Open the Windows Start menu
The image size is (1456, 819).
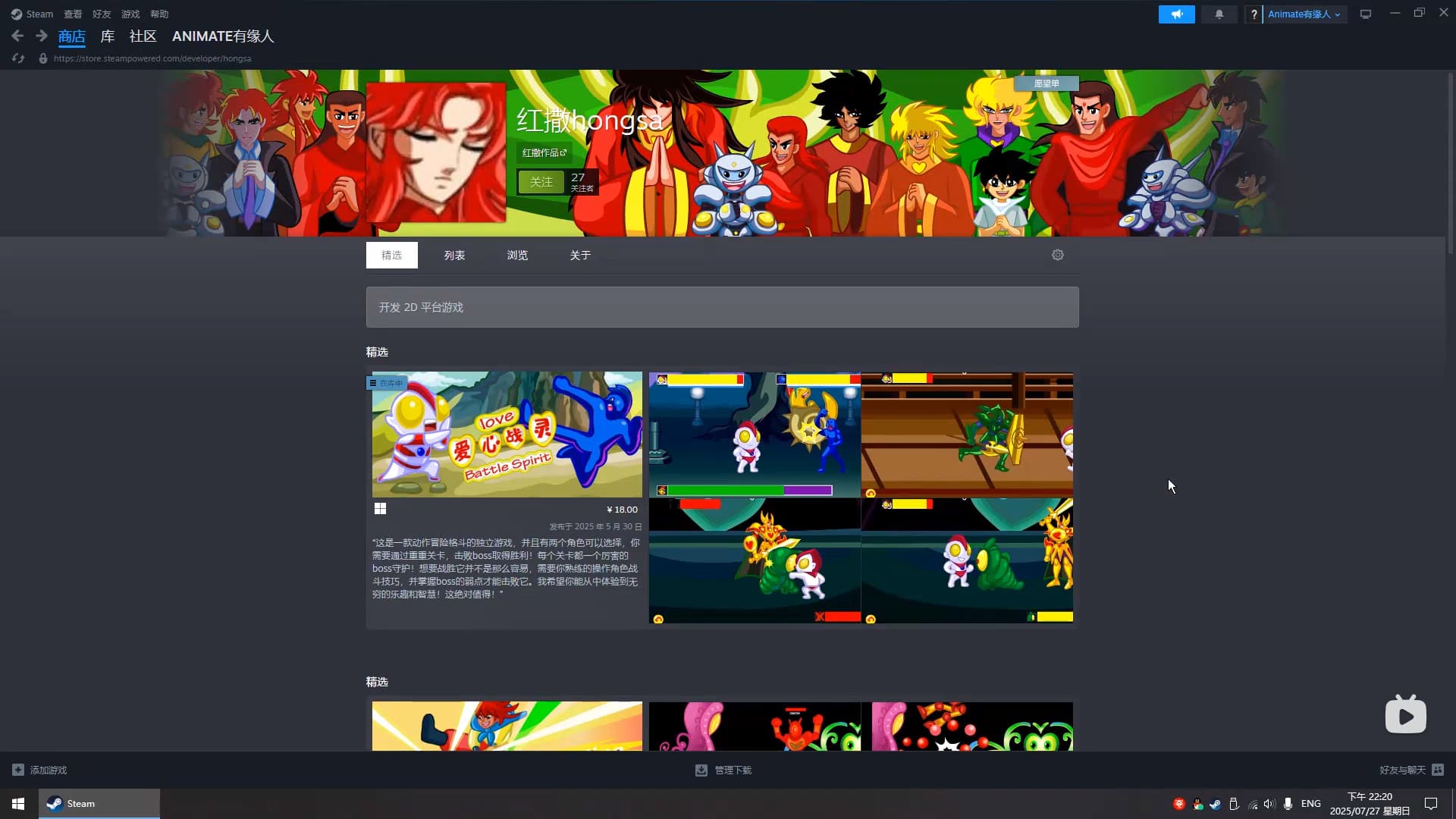click(18, 804)
